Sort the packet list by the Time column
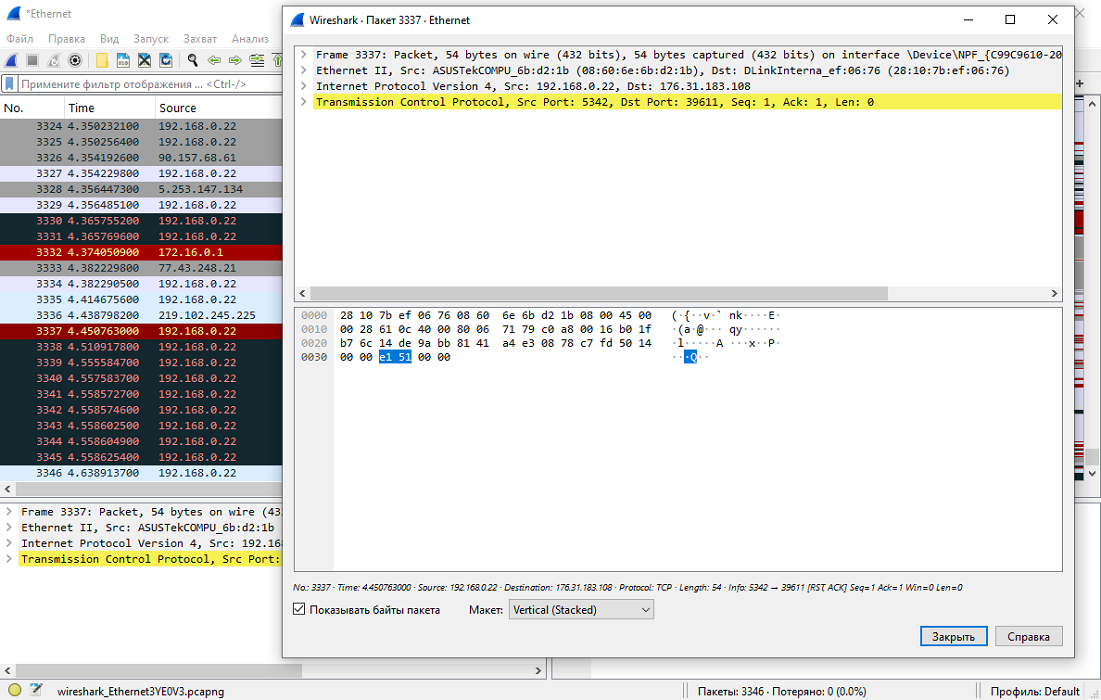 [x=110, y=107]
